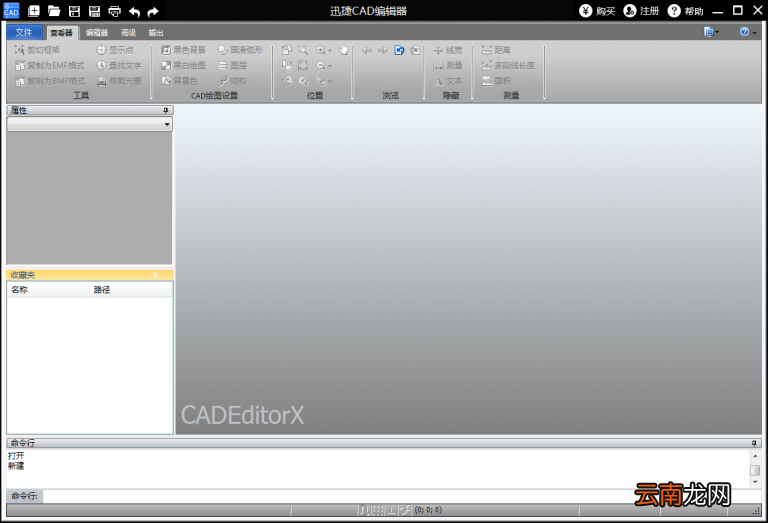The width and height of the screenshot is (768, 523).
Task: Switch to the 查看器 viewer tab
Action: (62, 32)
